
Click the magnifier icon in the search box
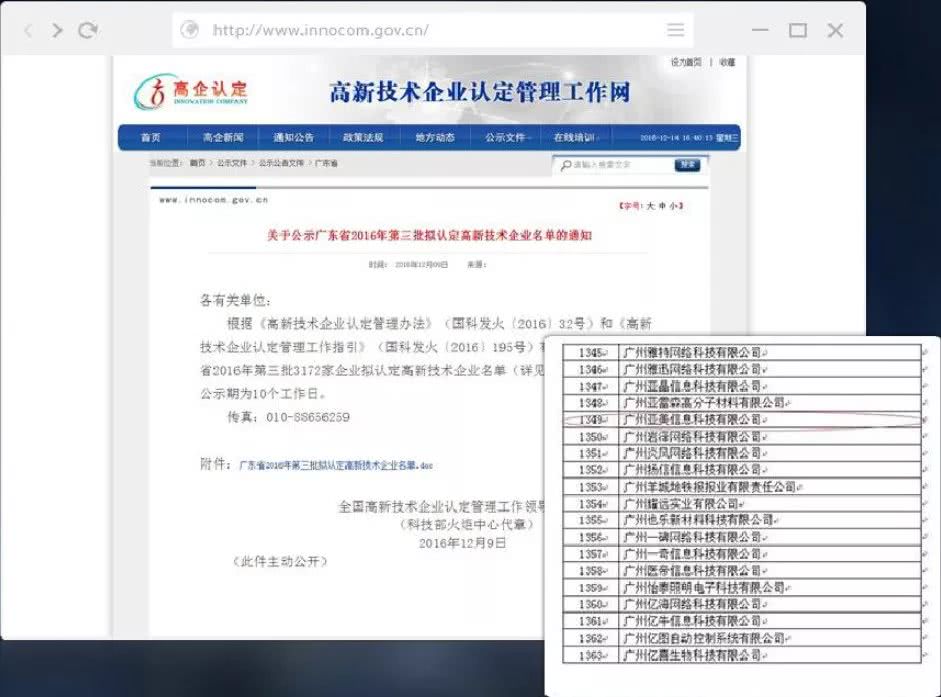click(x=565, y=165)
